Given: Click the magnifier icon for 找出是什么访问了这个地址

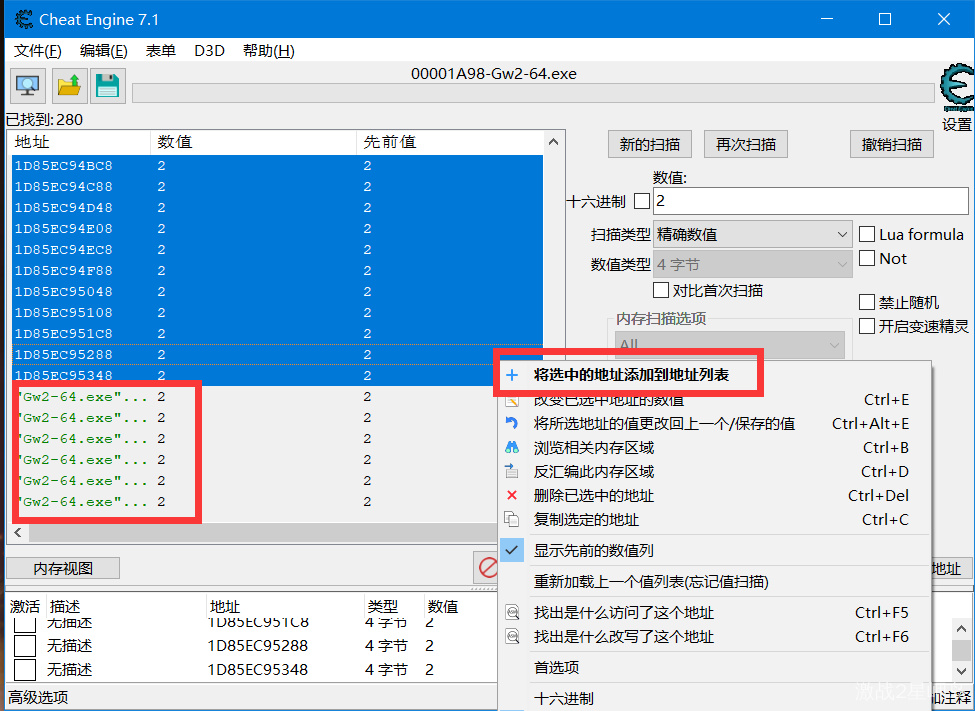Looking at the screenshot, I should (x=512, y=613).
